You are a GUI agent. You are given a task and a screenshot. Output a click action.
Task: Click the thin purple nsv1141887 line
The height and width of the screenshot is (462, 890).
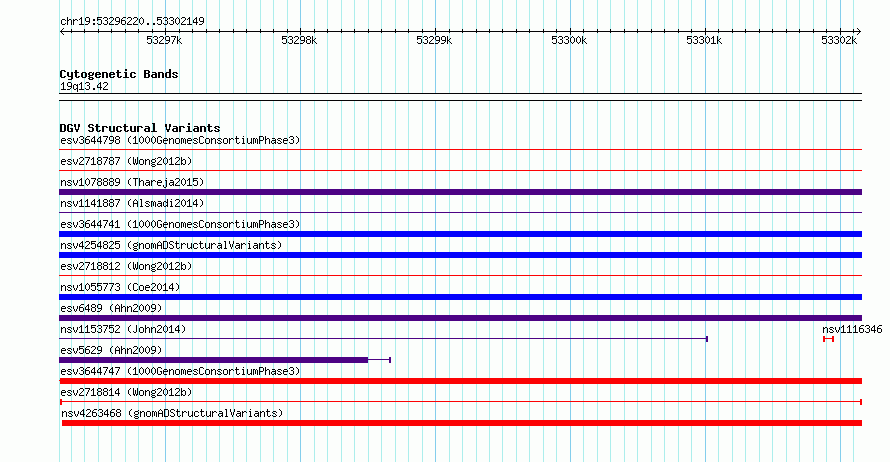tap(460, 213)
